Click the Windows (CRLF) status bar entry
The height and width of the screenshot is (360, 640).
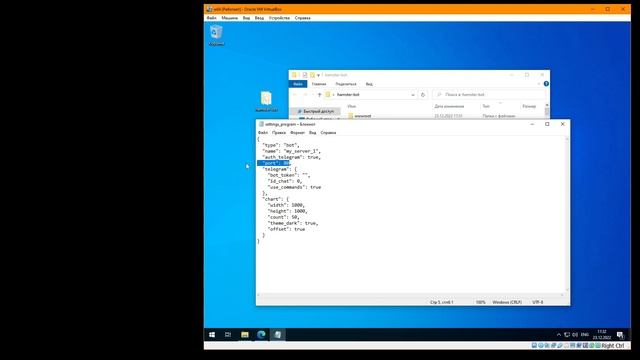pos(507,302)
